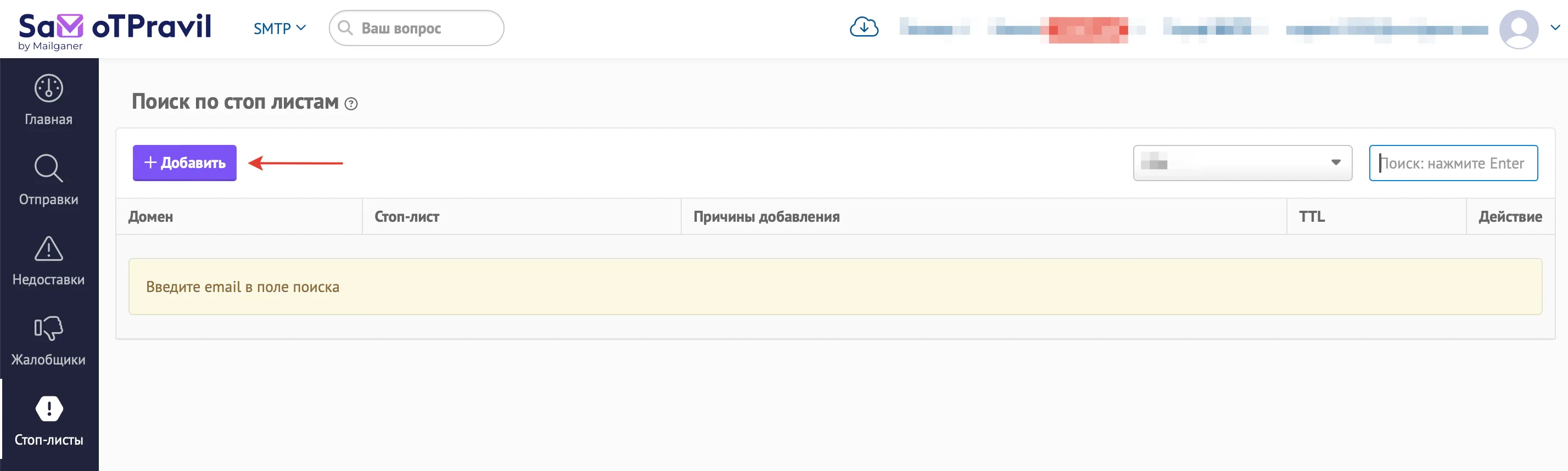This screenshot has height=471, width=1568.
Task: Click the Поиск: нажмите Enter field
Action: point(1453,163)
